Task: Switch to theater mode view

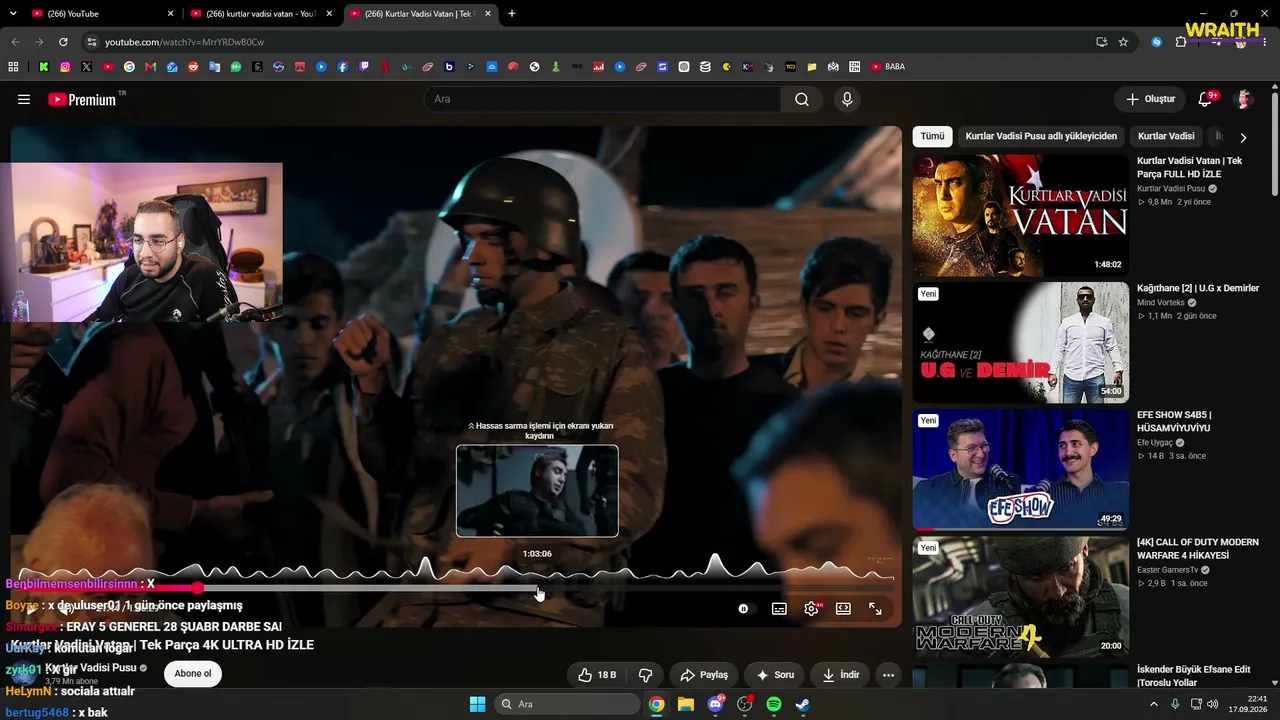Action: pos(843,608)
